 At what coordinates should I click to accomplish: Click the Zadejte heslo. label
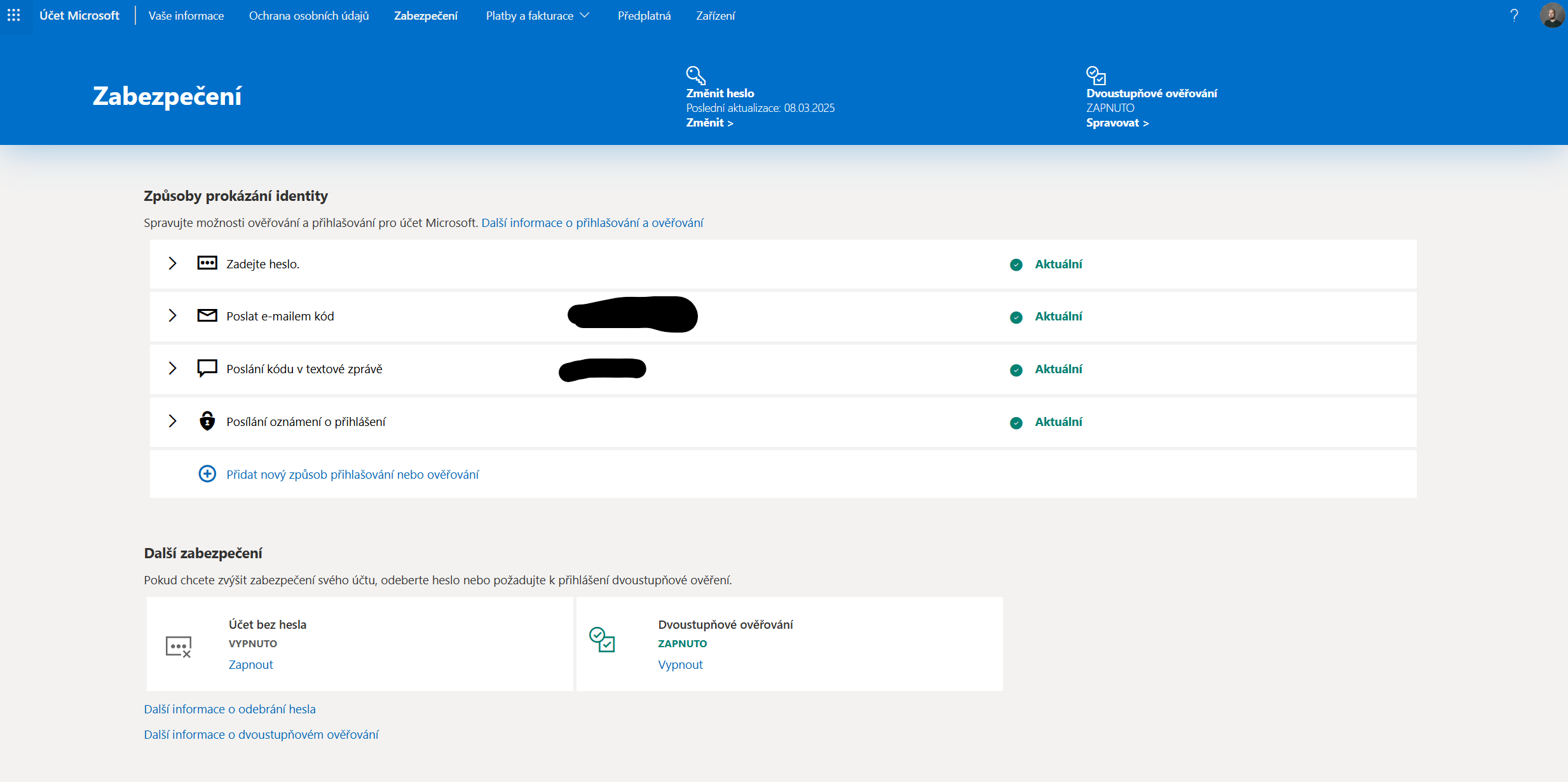pyautogui.click(x=262, y=264)
